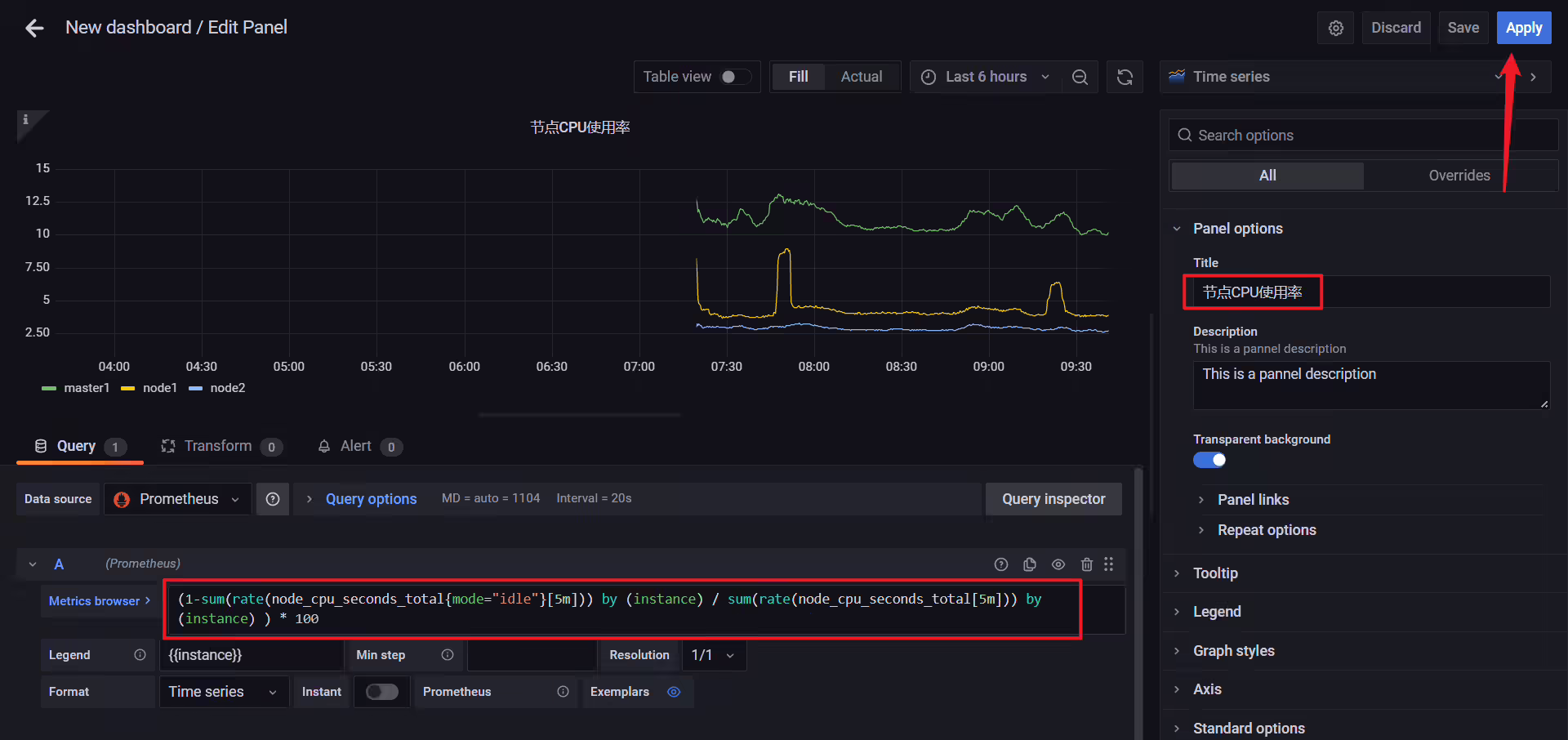Select the All options tab

(1267, 176)
